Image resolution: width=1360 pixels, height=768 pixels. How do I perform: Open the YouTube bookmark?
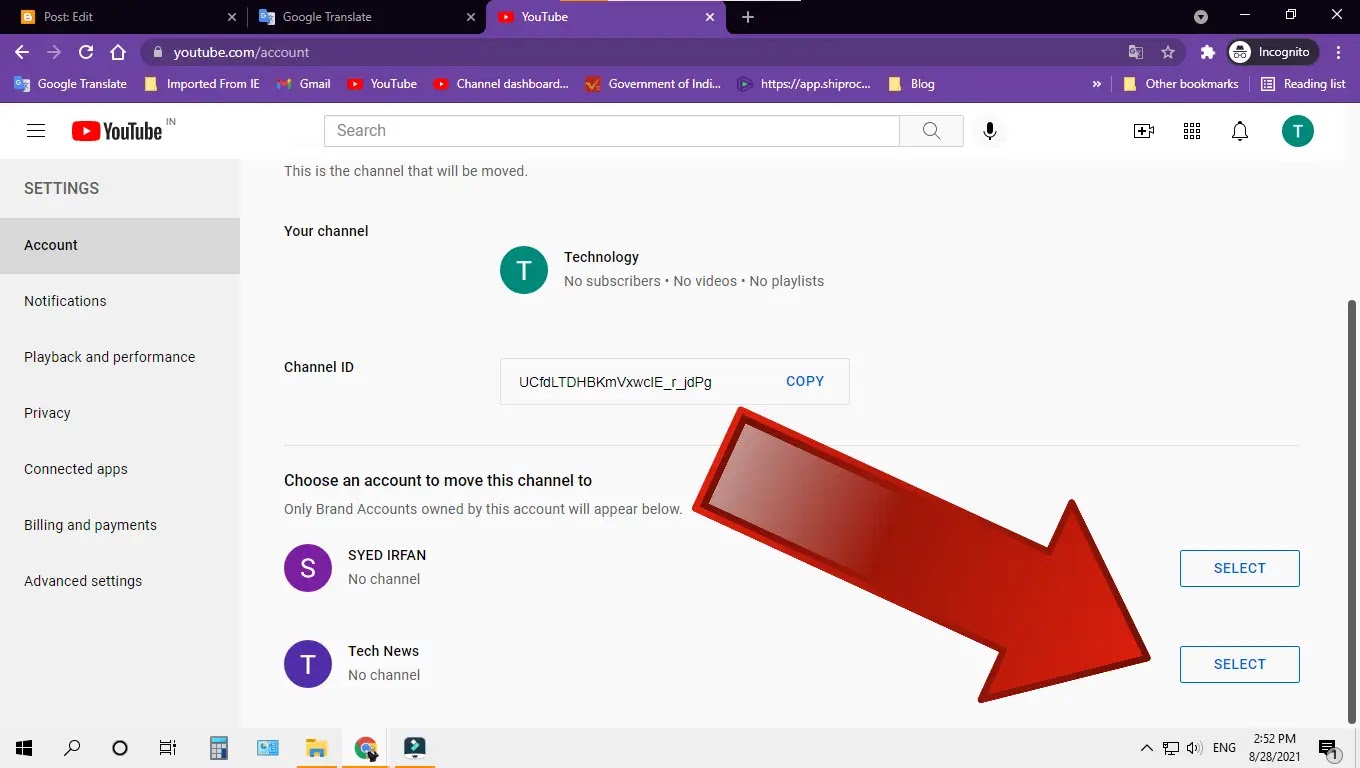[382, 84]
